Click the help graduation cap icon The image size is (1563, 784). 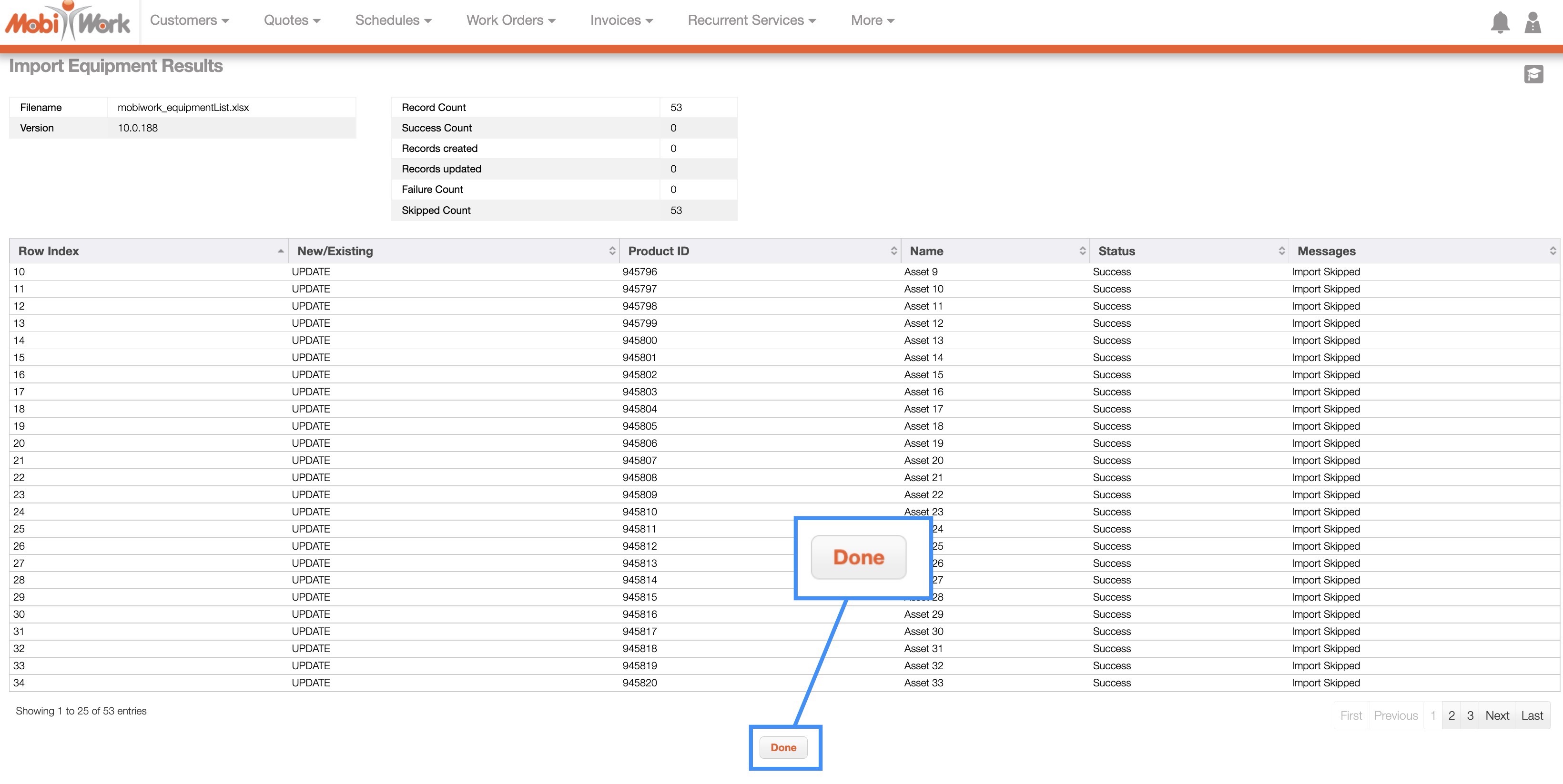pyautogui.click(x=1533, y=75)
